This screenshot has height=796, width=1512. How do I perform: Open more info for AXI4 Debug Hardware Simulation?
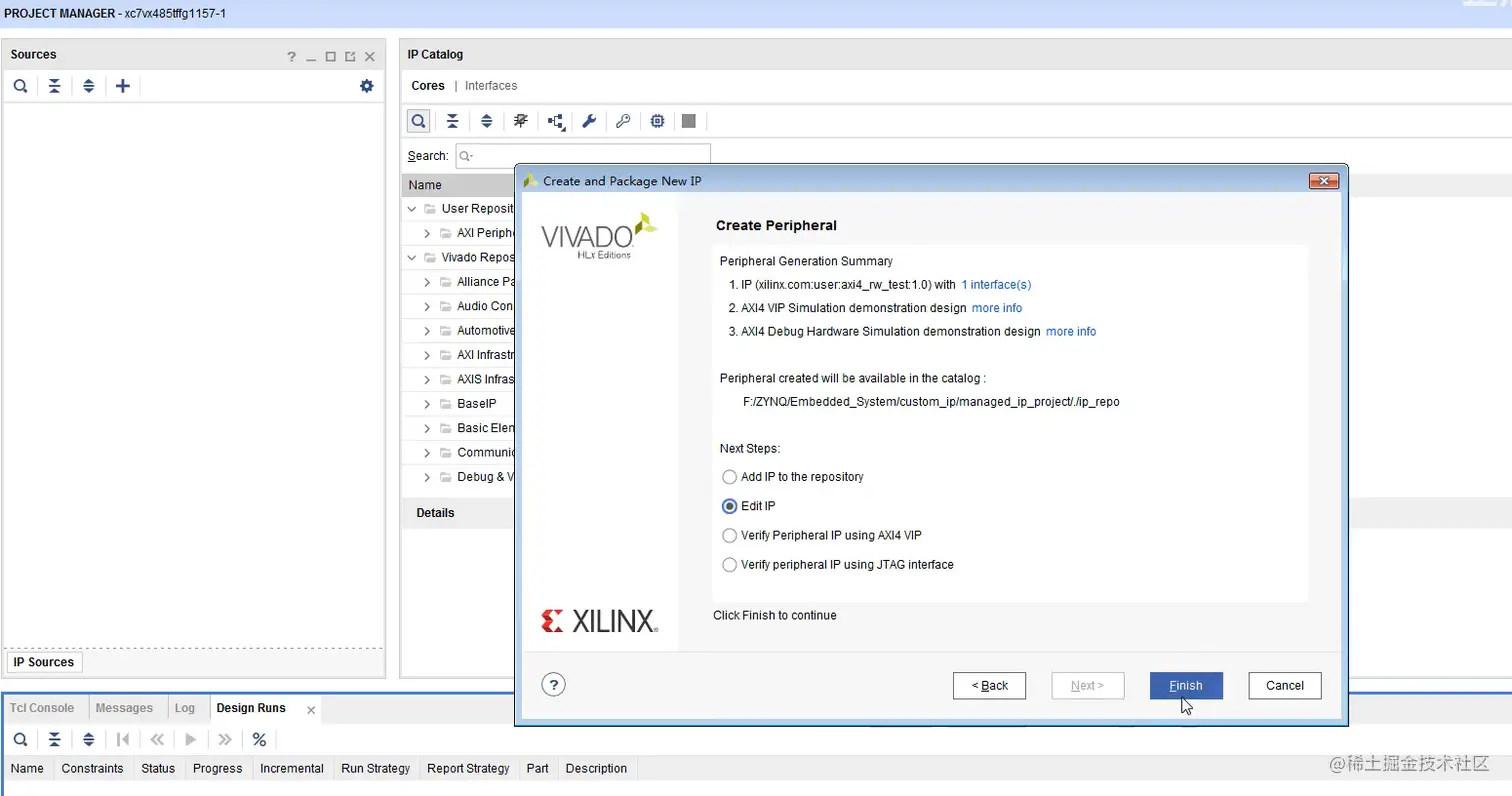(x=1071, y=331)
